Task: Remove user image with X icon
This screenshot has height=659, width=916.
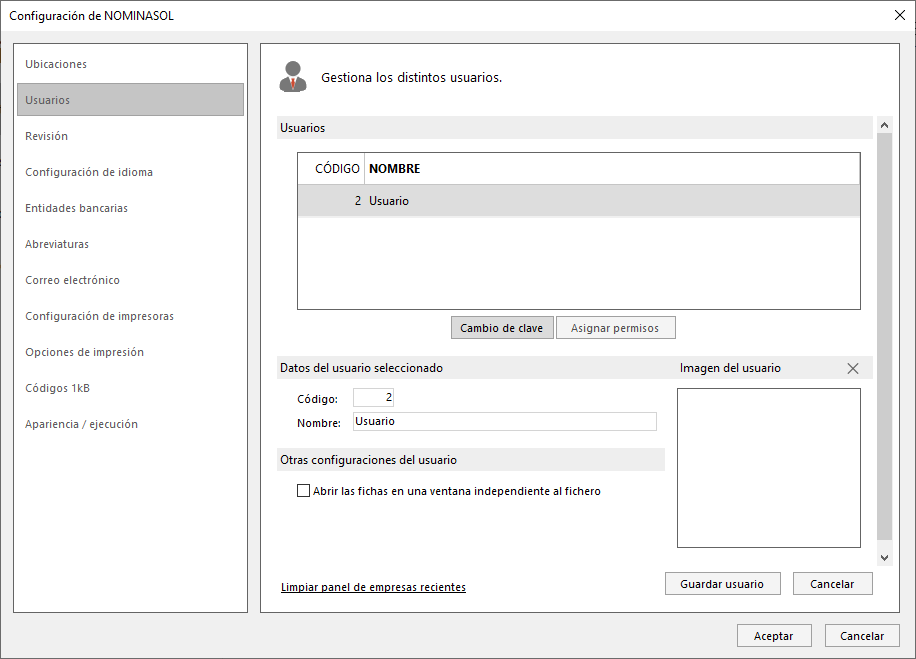Action: pos(853,369)
